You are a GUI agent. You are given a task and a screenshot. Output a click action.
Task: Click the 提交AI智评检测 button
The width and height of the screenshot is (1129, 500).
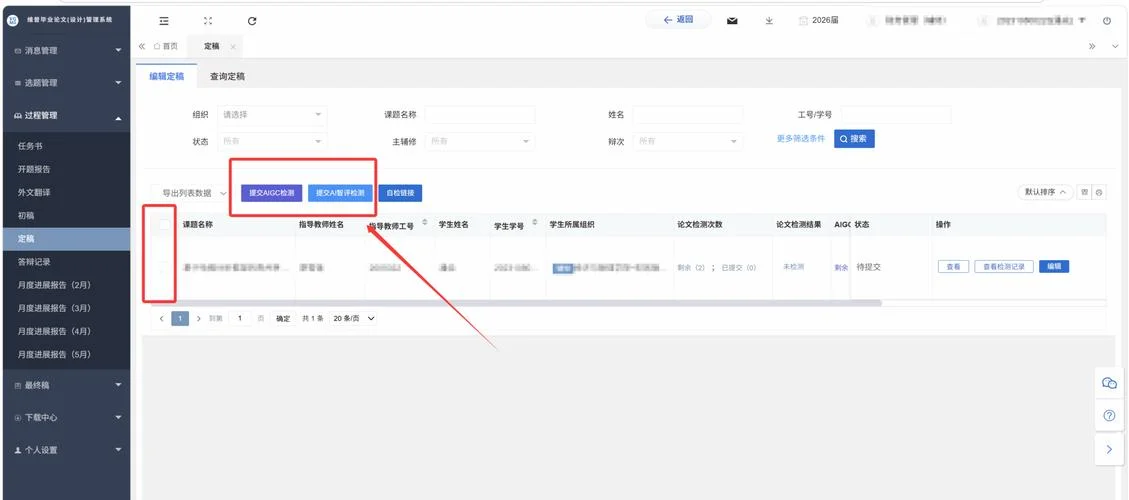[x=341, y=193]
